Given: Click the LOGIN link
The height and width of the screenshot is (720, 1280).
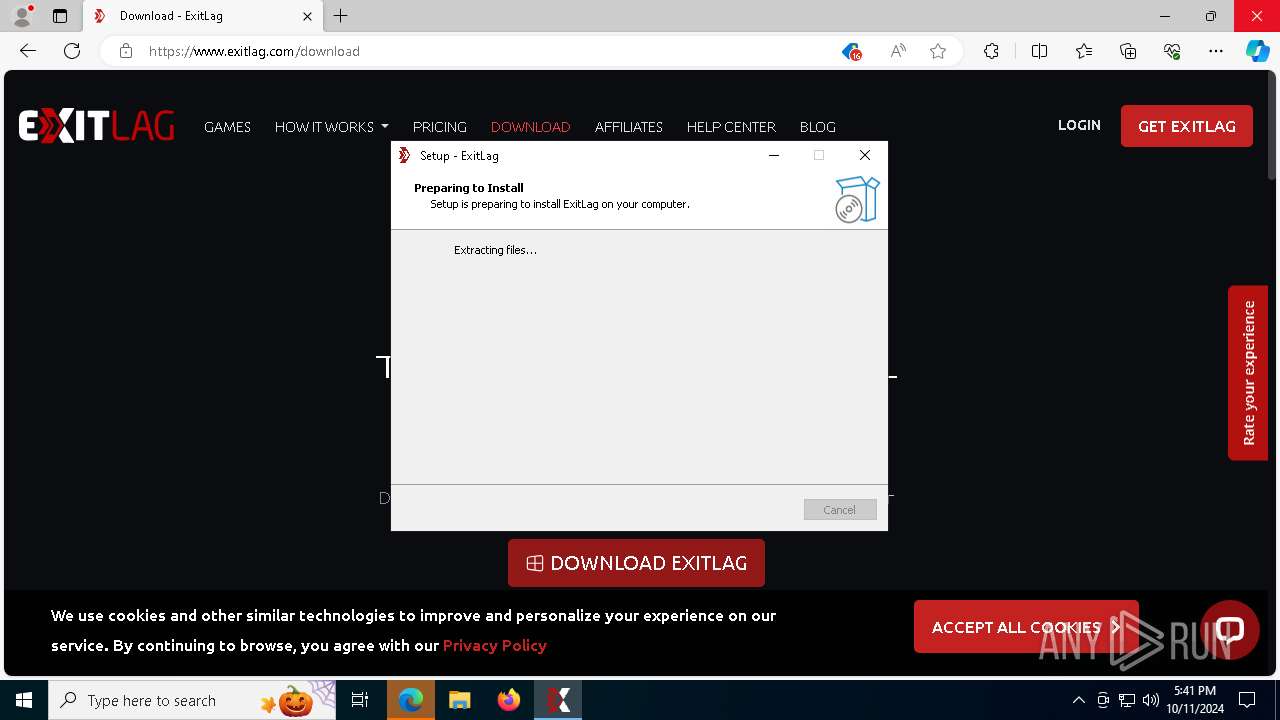Looking at the screenshot, I should click(x=1079, y=125).
